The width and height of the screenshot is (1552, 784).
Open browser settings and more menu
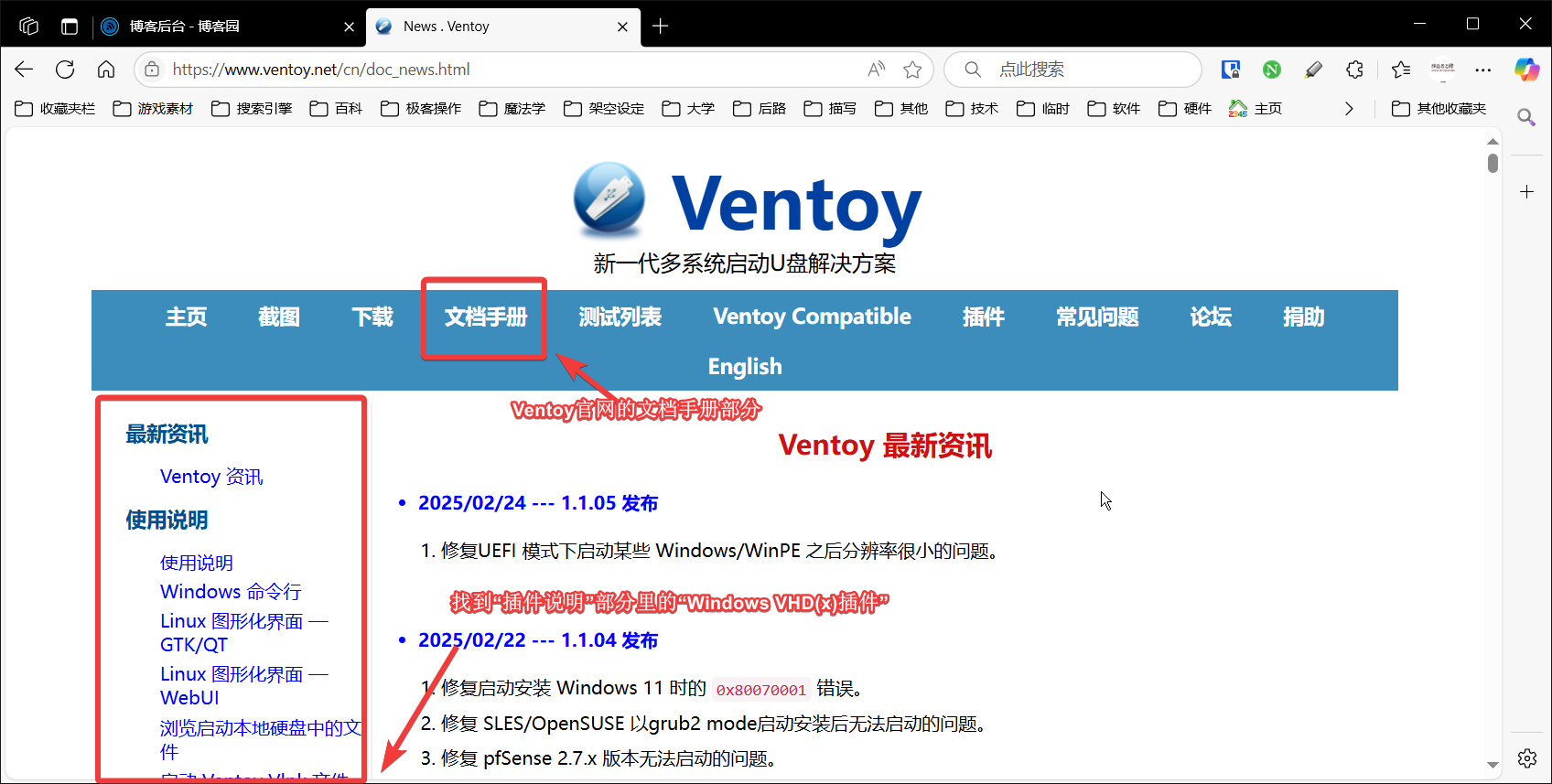point(1483,70)
